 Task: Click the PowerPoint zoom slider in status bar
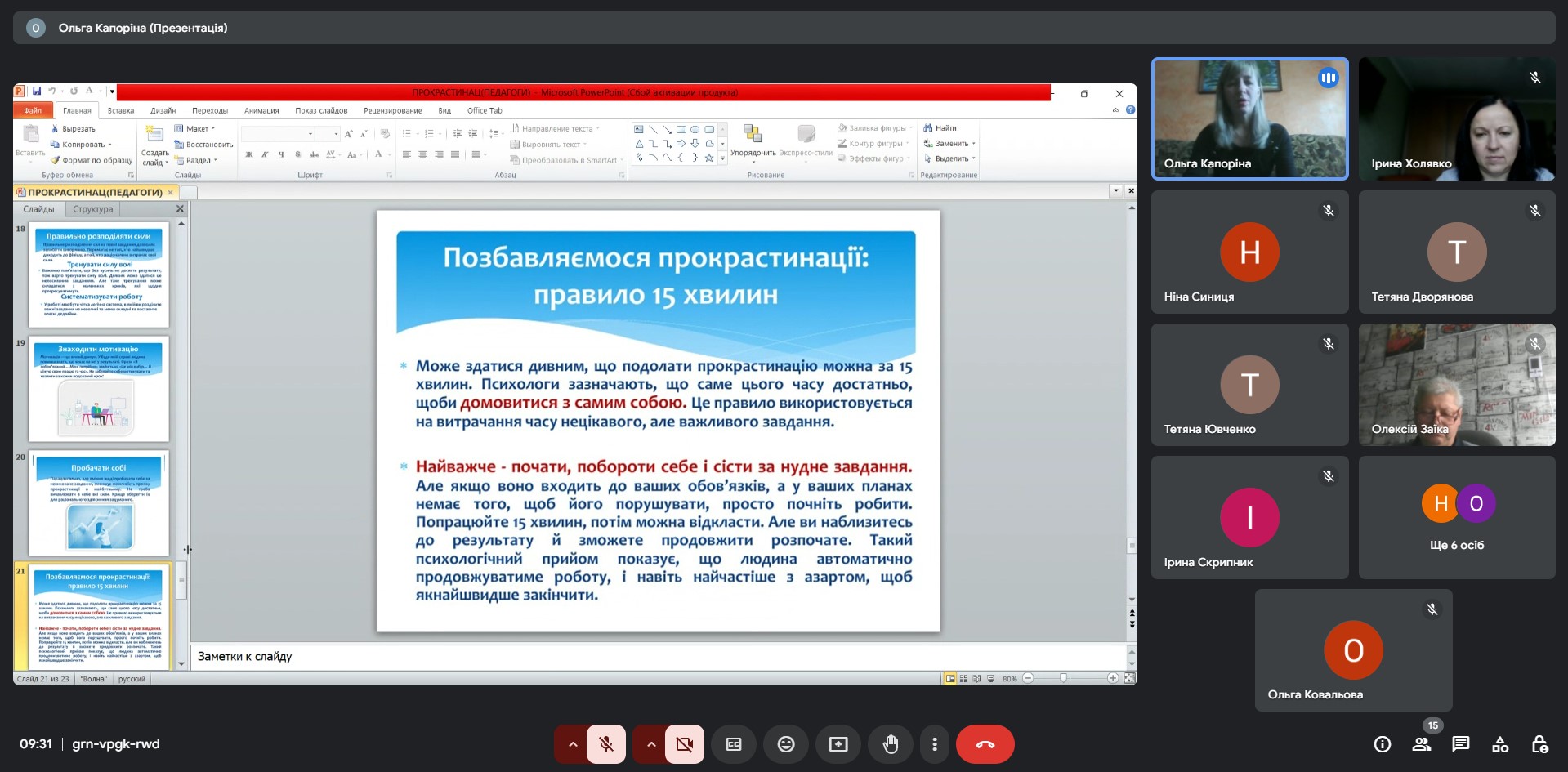coord(1063,678)
